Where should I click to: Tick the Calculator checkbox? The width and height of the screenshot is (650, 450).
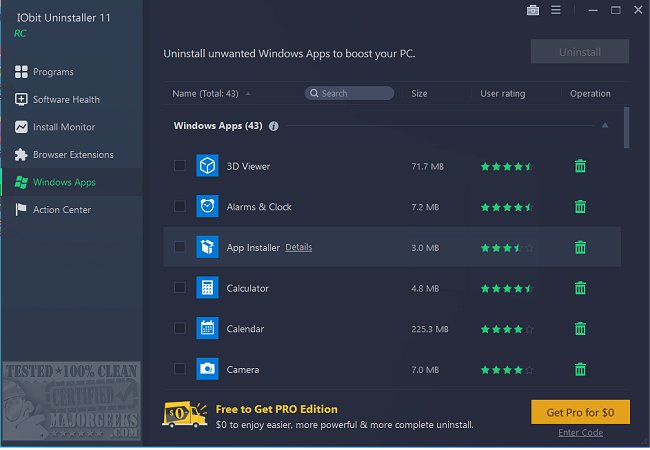coord(179,288)
